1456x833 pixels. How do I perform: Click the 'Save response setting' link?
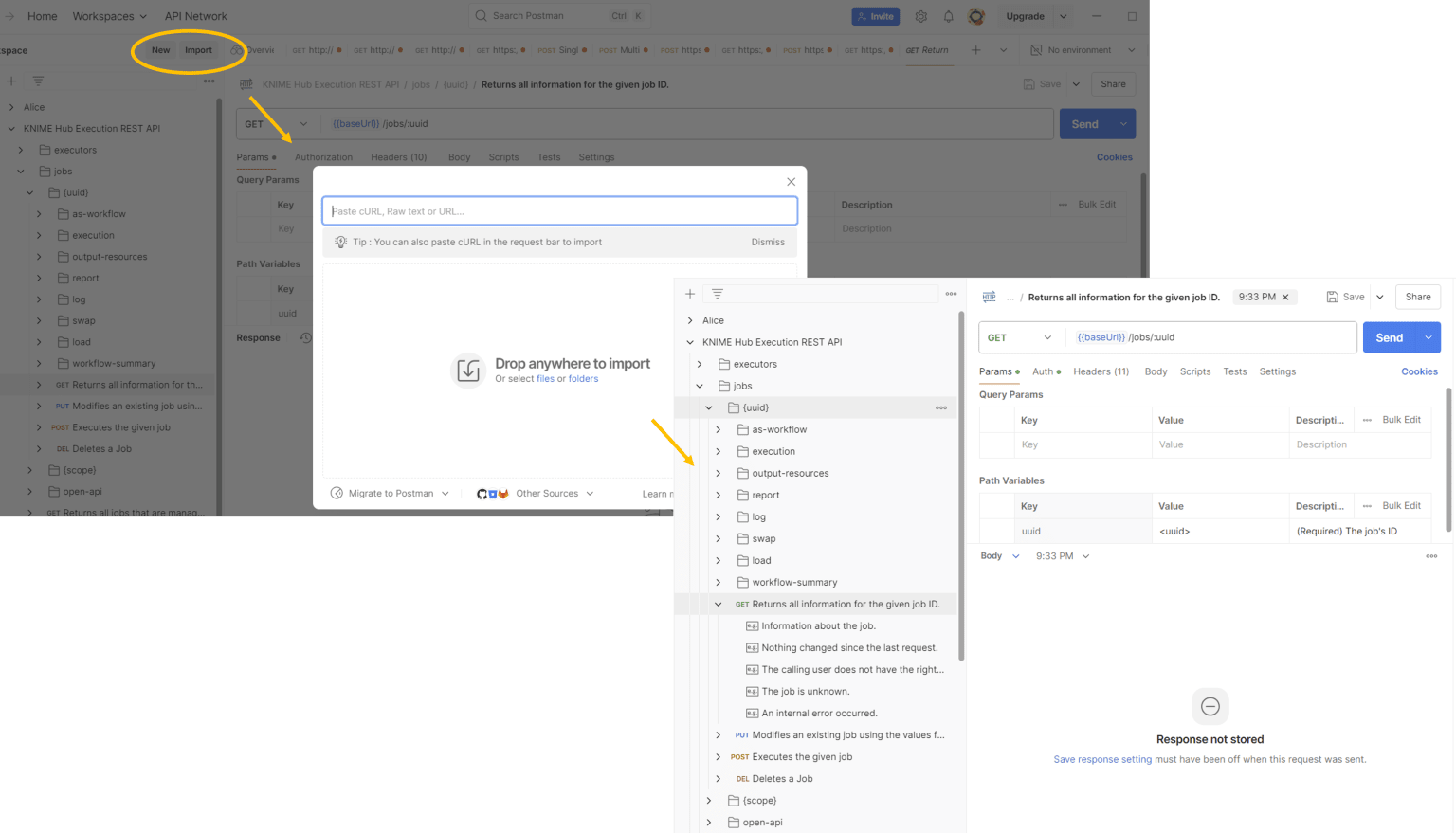pyautogui.click(x=1102, y=759)
